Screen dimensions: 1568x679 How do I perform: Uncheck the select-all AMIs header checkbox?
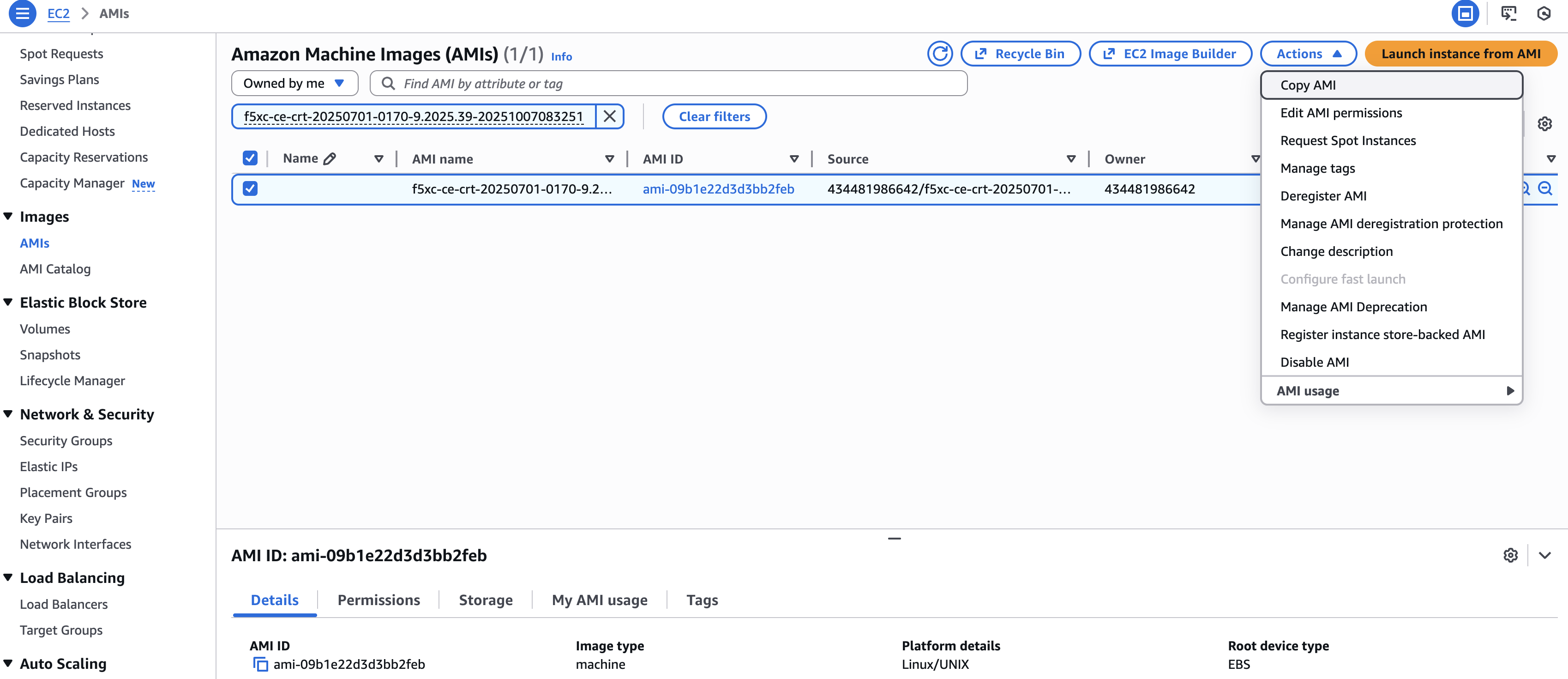click(x=250, y=158)
